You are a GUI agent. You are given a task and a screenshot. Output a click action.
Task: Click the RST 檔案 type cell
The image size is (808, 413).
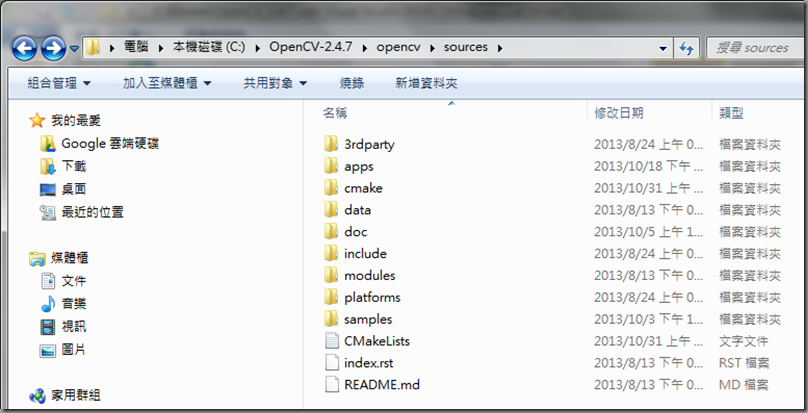coord(744,363)
